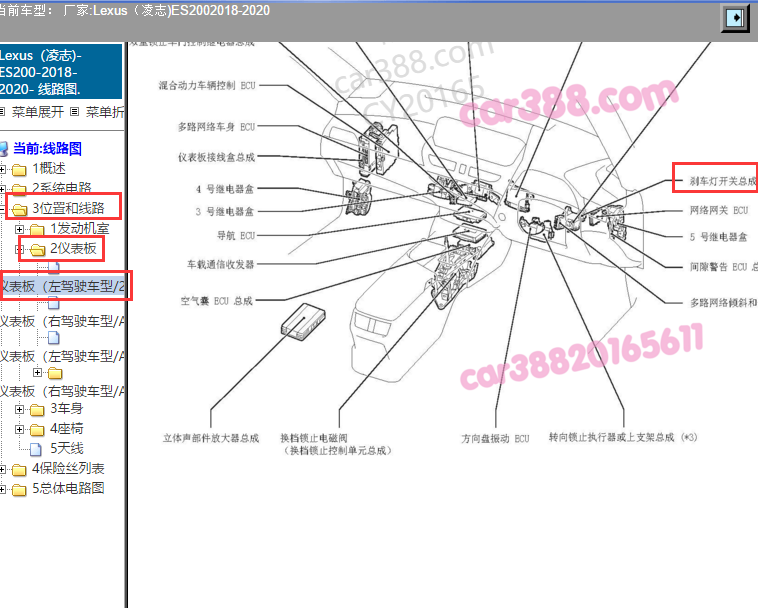Click the 混合动力车辆控制 ECU label
Viewport: 758px width, 608px height.
[207, 86]
